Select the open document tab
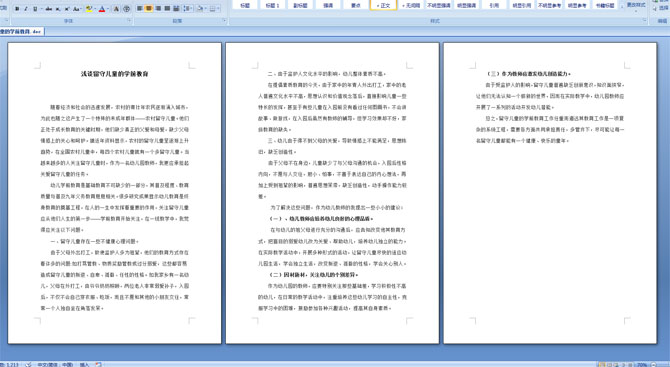Image resolution: width=670 pixels, height=367 pixels. point(21,32)
